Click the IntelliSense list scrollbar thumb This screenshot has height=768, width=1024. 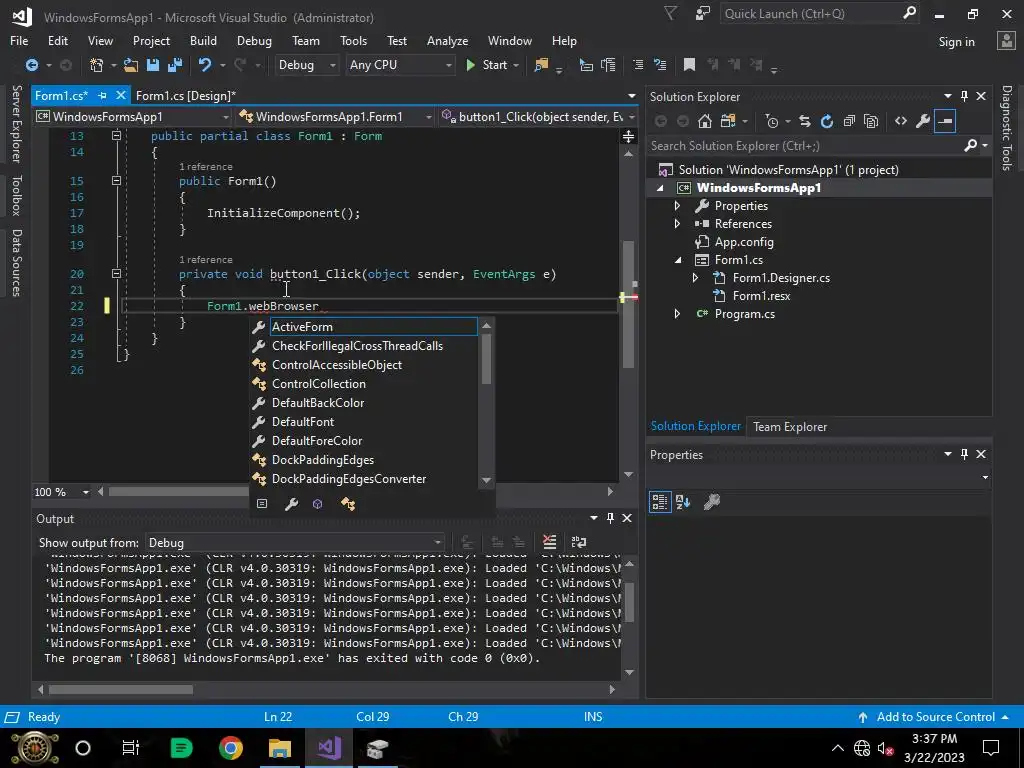pyautogui.click(x=486, y=359)
